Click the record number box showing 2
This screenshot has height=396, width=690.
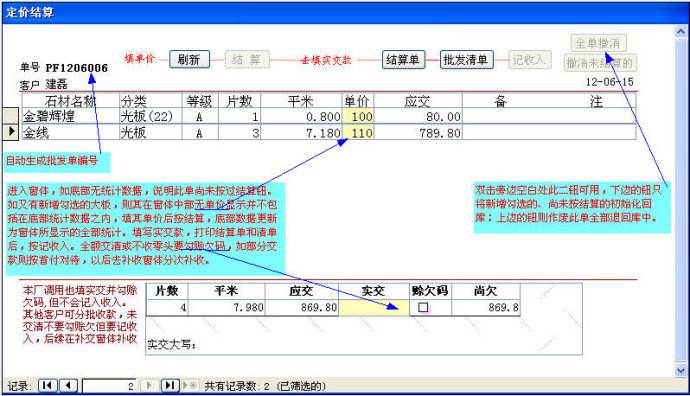(109, 386)
